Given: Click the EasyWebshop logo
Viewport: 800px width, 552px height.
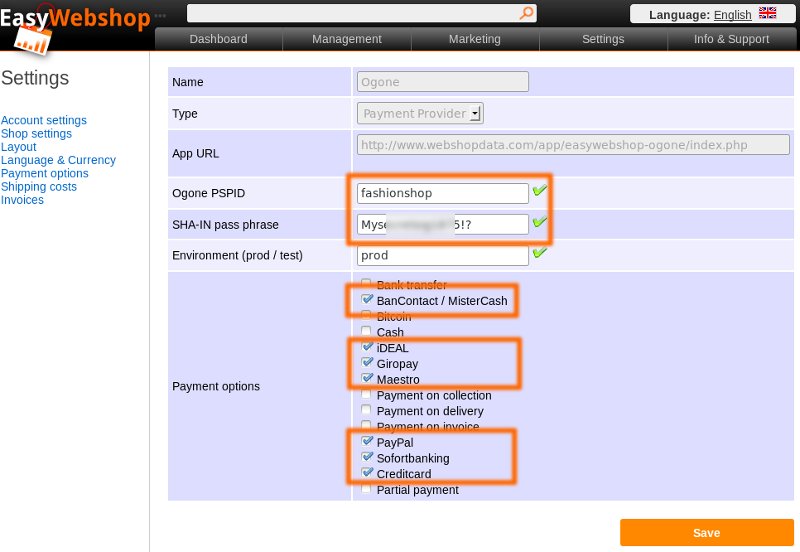Looking at the screenshot, I should [x=76, y=28].
